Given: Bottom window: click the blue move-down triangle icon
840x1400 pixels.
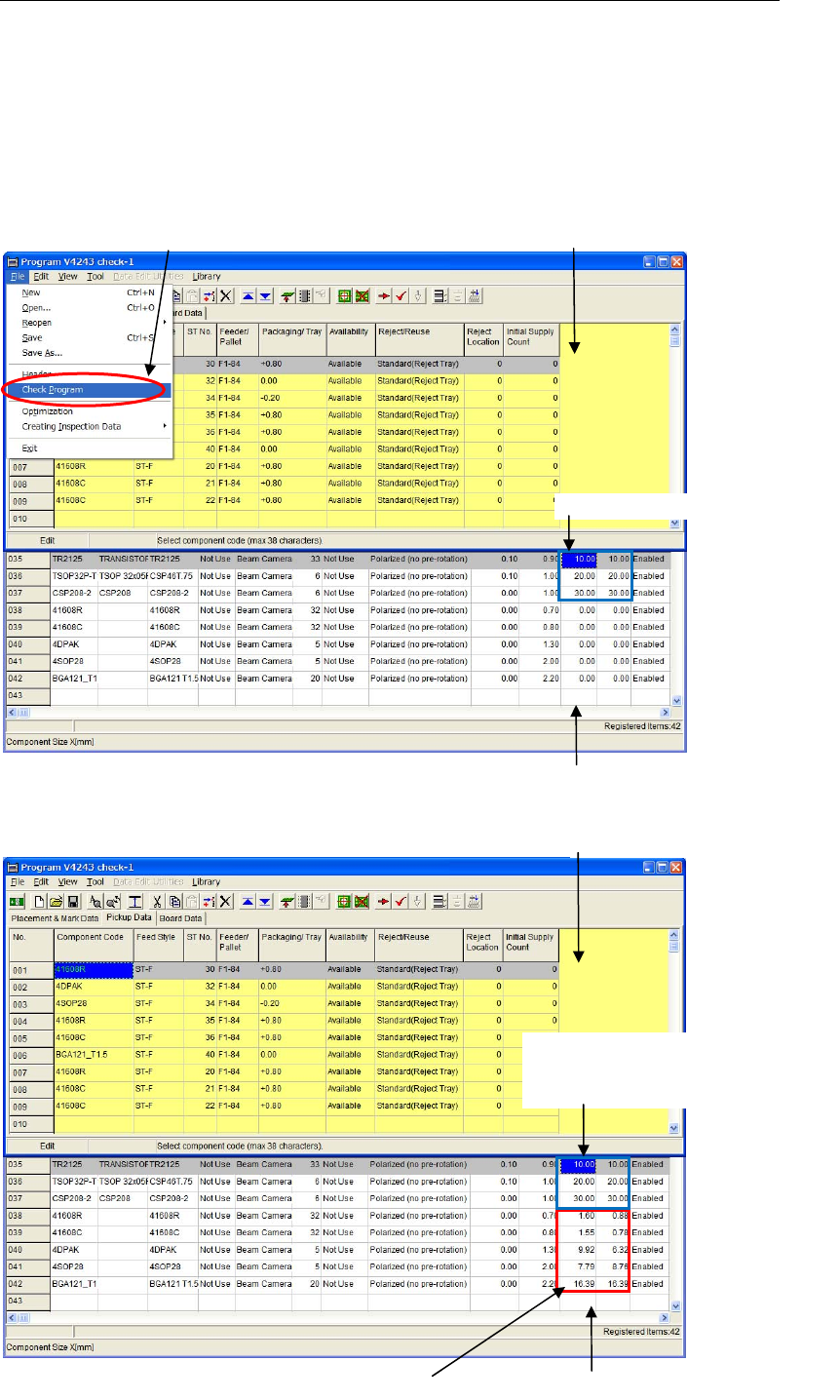Looking at the screenshot, I should click(266, 901).
